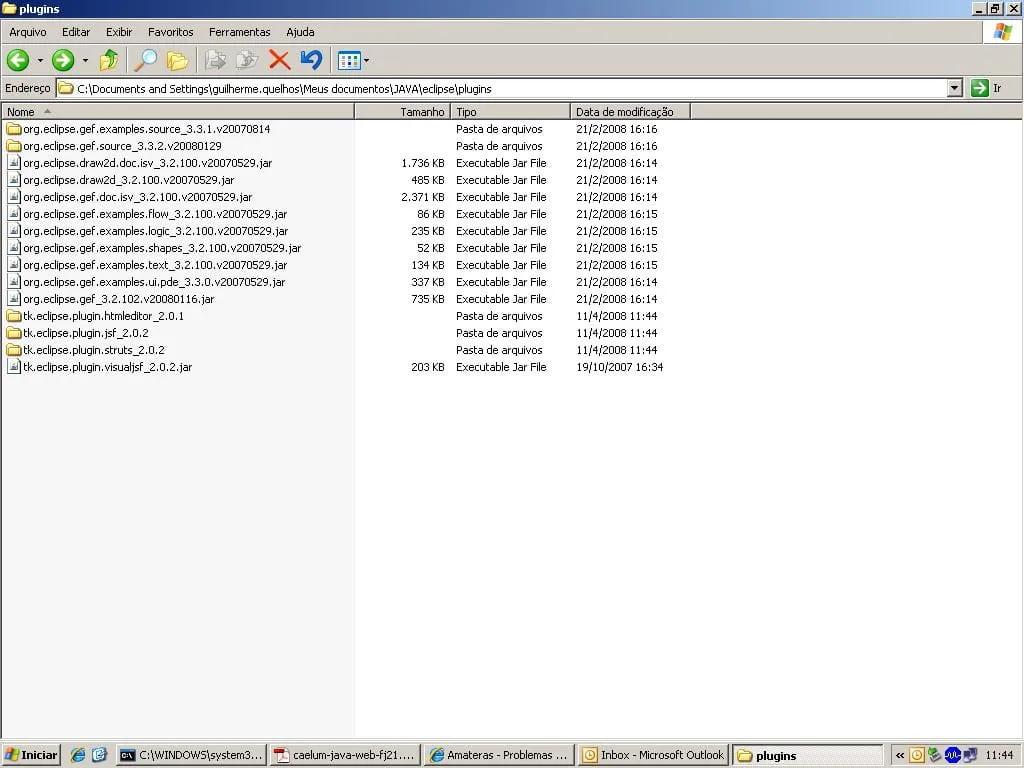The width and height of the screenshot is (1024, 768).
Task: Open Back history dropdown arrow
Action: coord(40,60)
